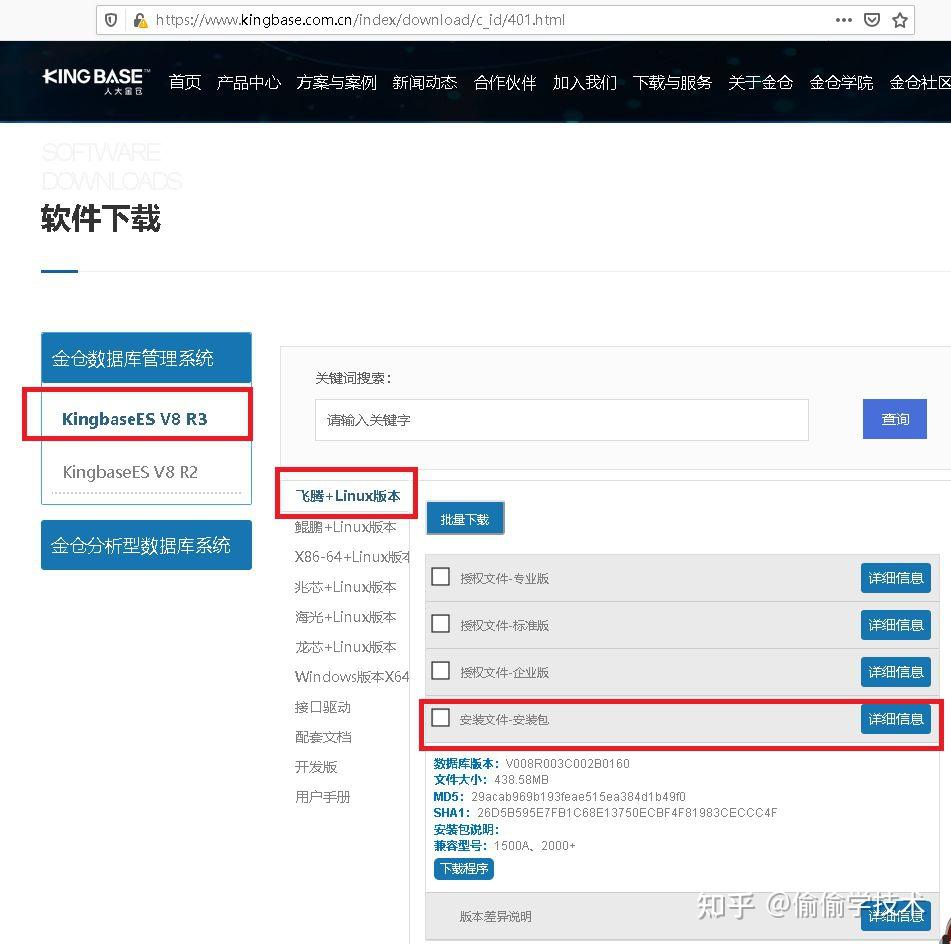The image size is (951, 944).
Task: Open 详细信息 for 授权文件-企业版
Action: 895,672
